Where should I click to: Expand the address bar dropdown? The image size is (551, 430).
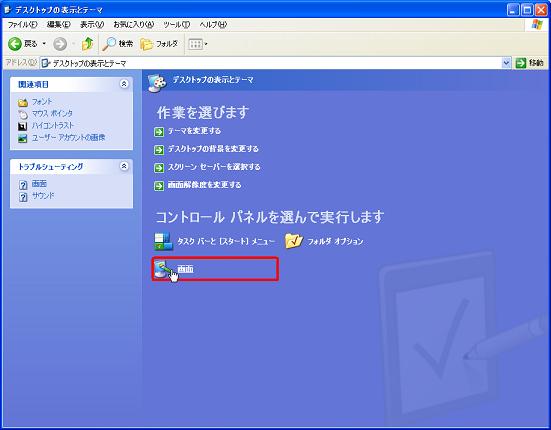(506, 63)
